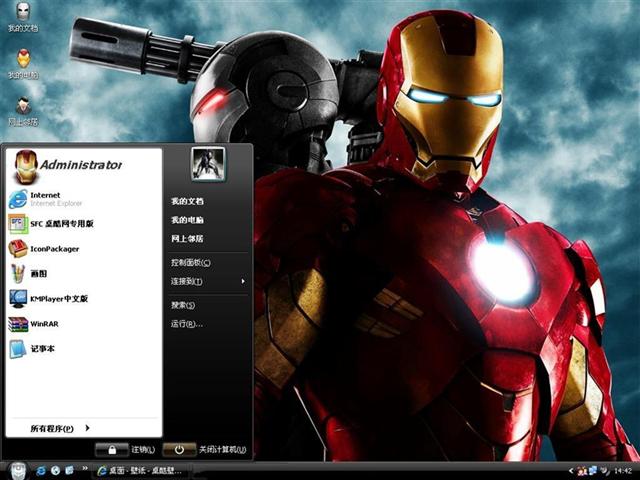Expand 所有程序 (All Programs) list
This screenshot has width=640, height=480.
click(x=58, y=428)
